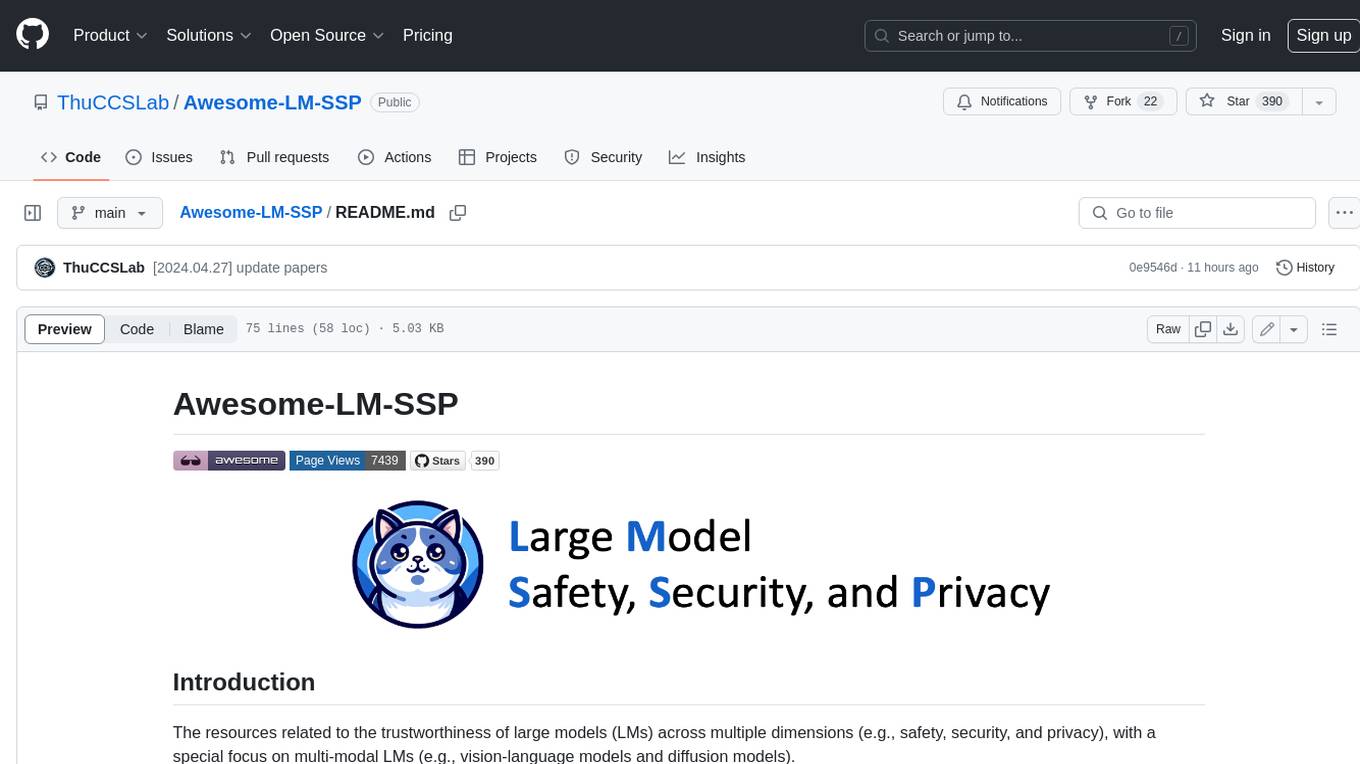The height and width of the screenshot is (764, 1360).
Task: Switch to the Pull requests tab
Action: click(274, 157)
